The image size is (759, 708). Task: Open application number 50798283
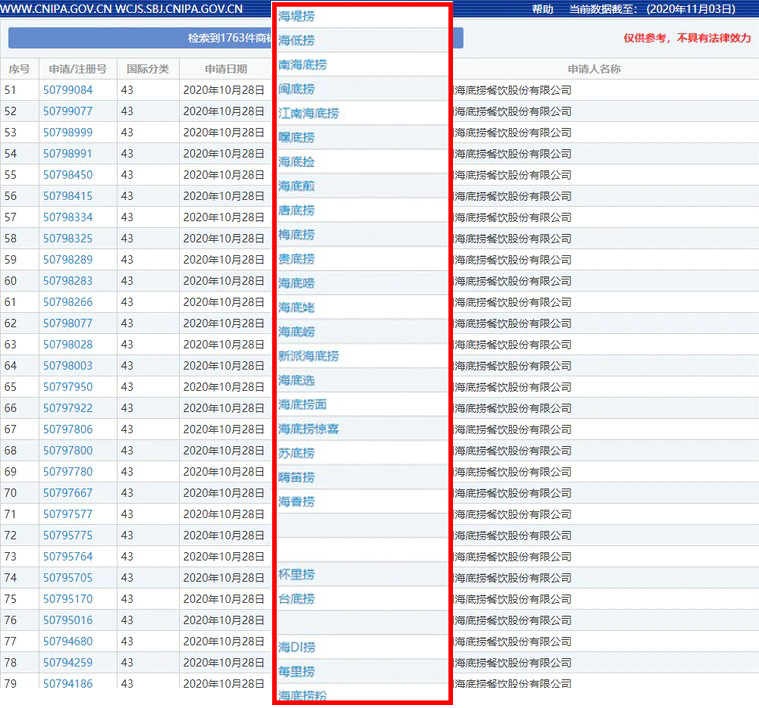pyautogui.click(x=68, y=281)
